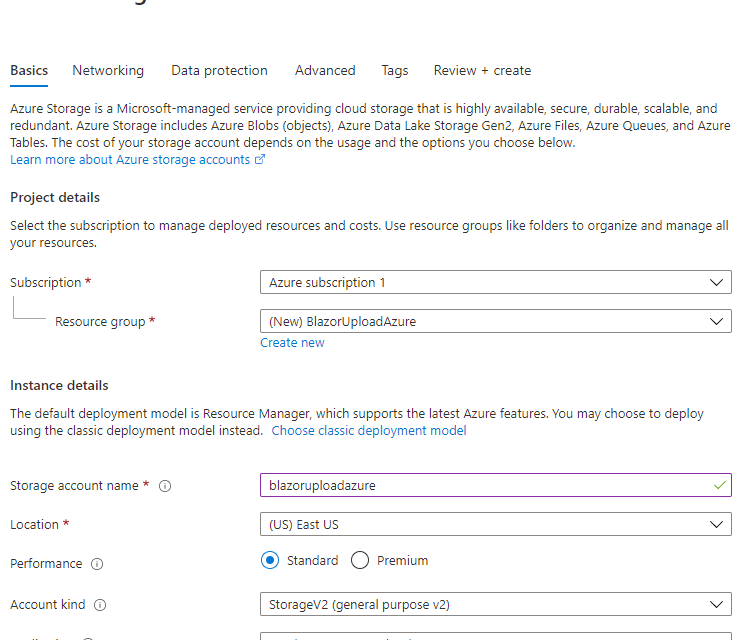Click Choose classic deployment model link
Screen dimensions: 737x640
(369, 431)
